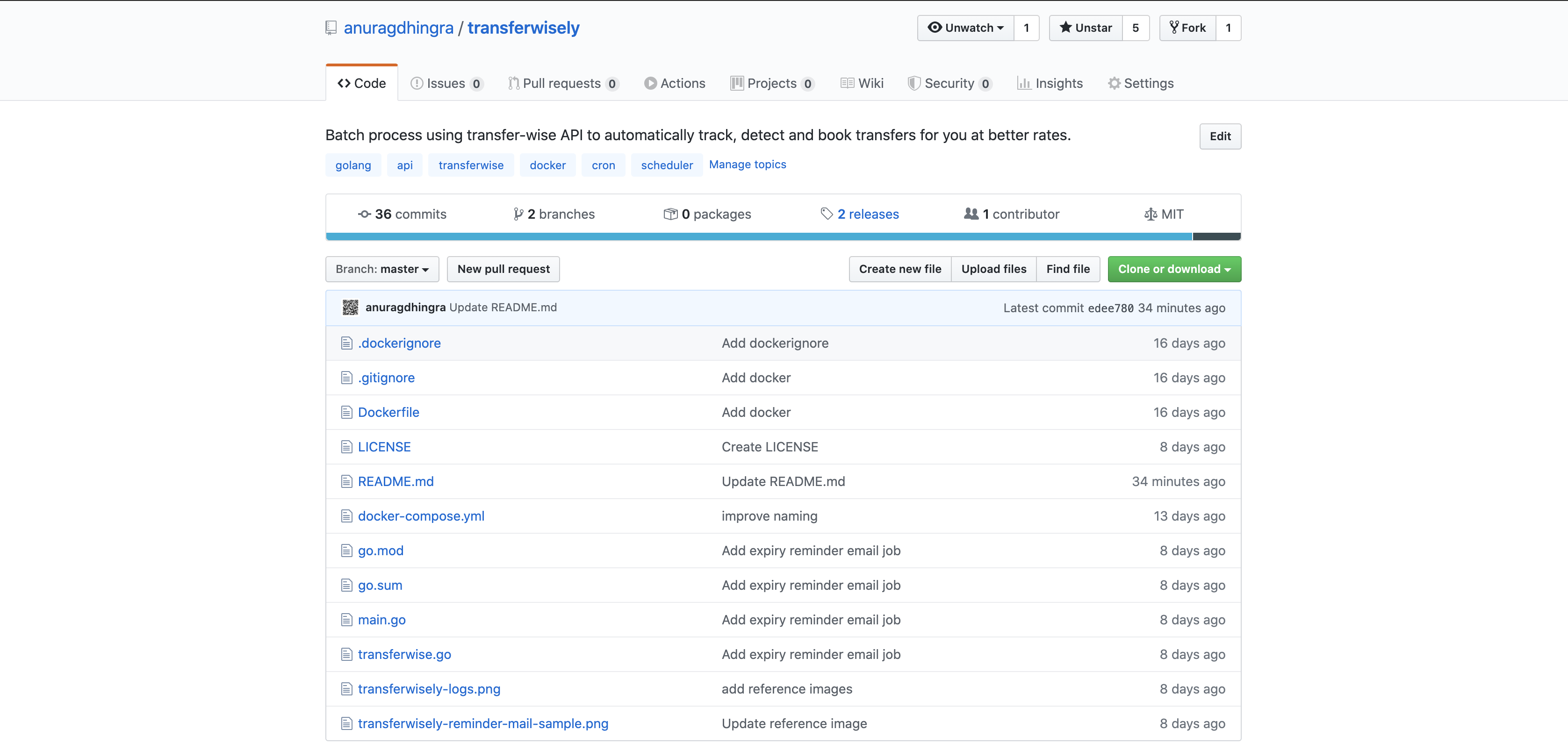1568x744 pixels.
Task: Click the tag icon beside 2 releases
Action: point(827,214)
